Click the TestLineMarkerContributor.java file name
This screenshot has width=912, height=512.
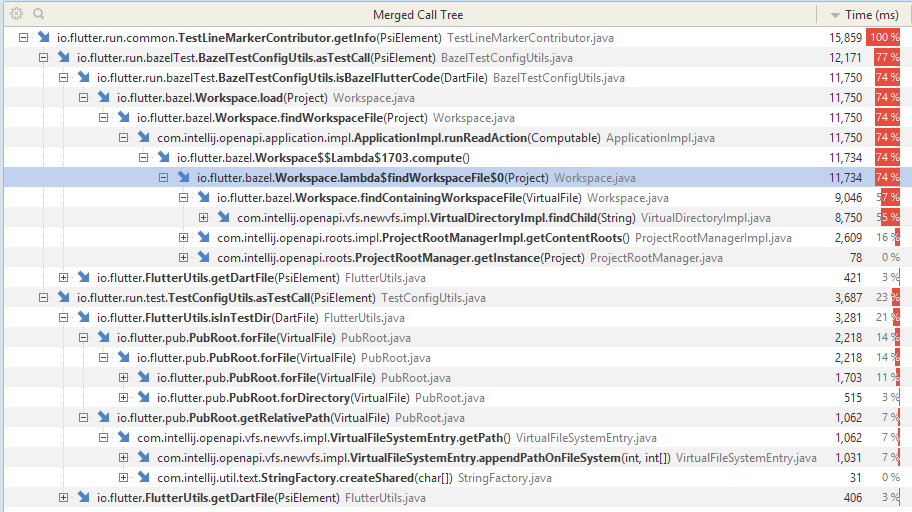[530, 38]
